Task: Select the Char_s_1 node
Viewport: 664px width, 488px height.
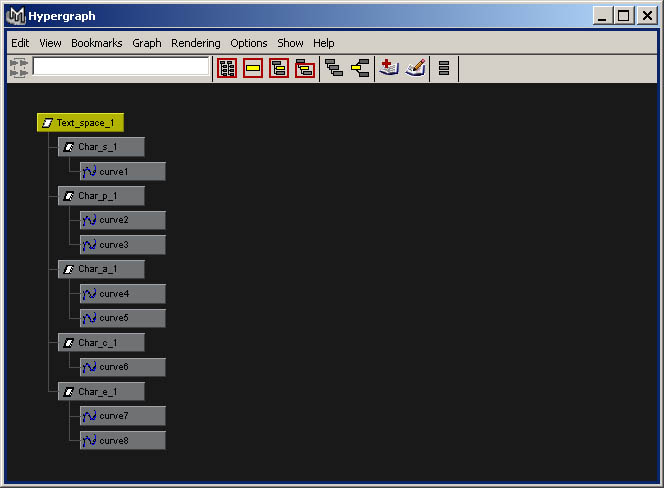Action: click(101, 147)
